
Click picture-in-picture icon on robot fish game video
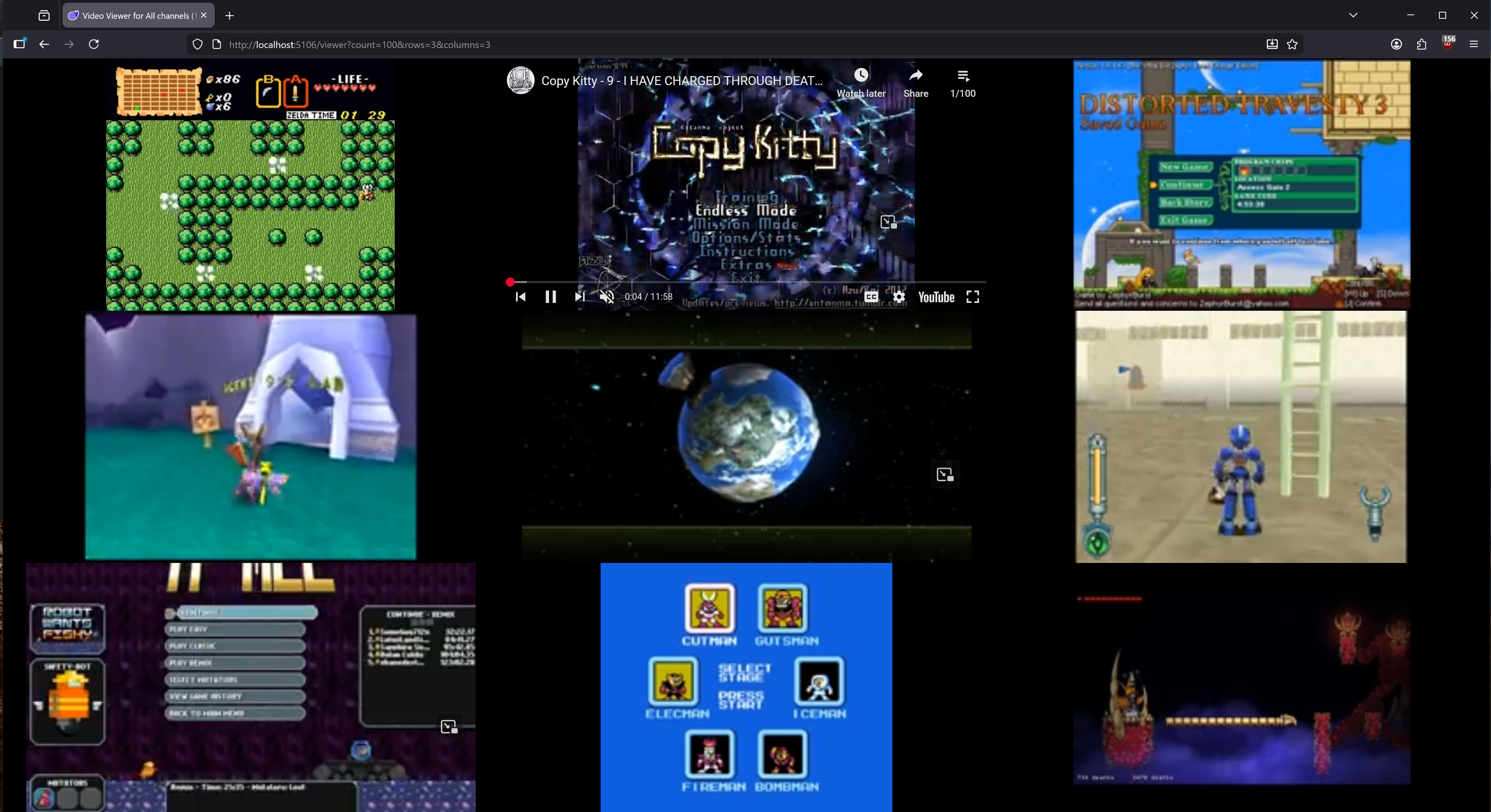[449, 727]
